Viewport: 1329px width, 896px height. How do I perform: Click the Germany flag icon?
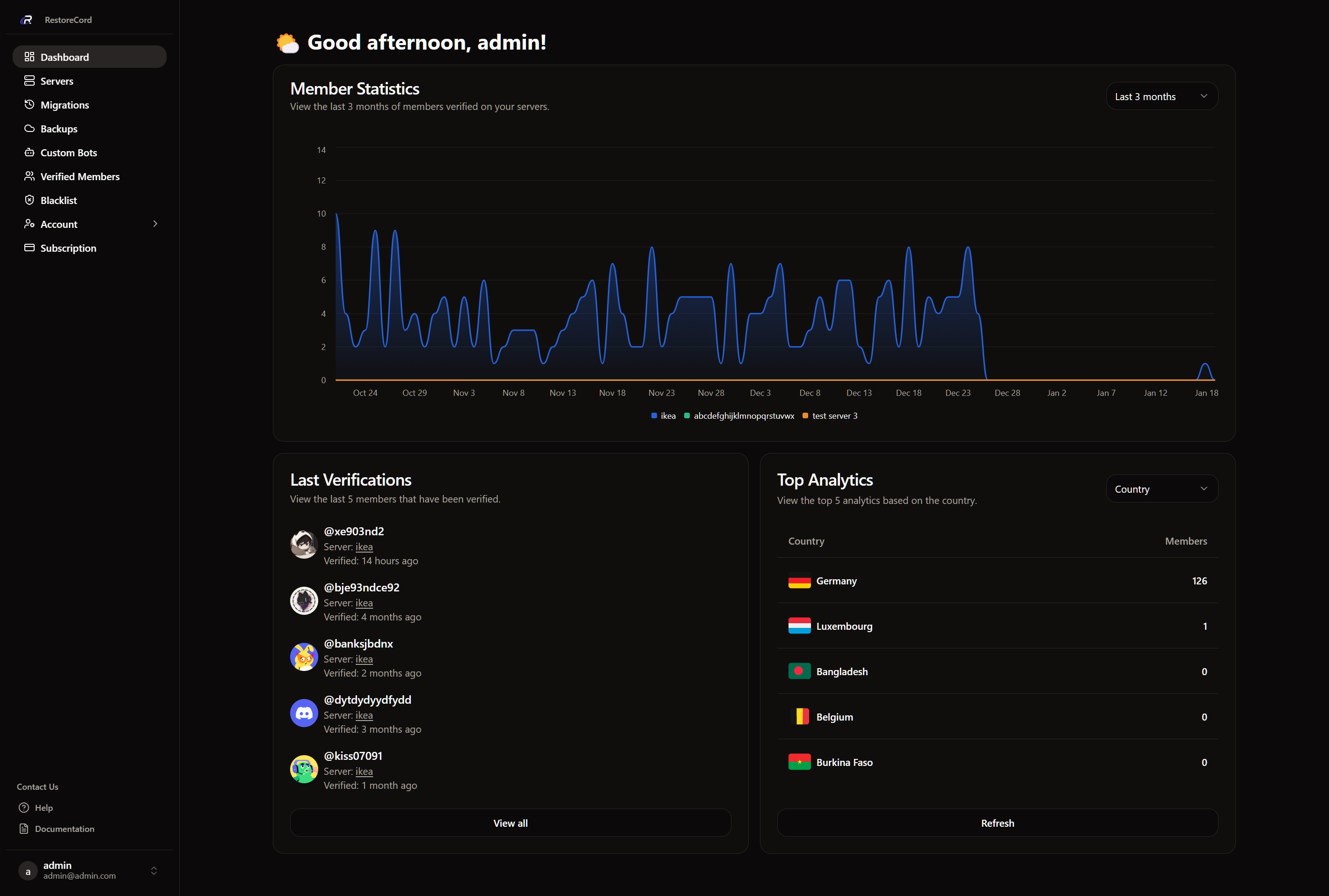click(799, 581)
